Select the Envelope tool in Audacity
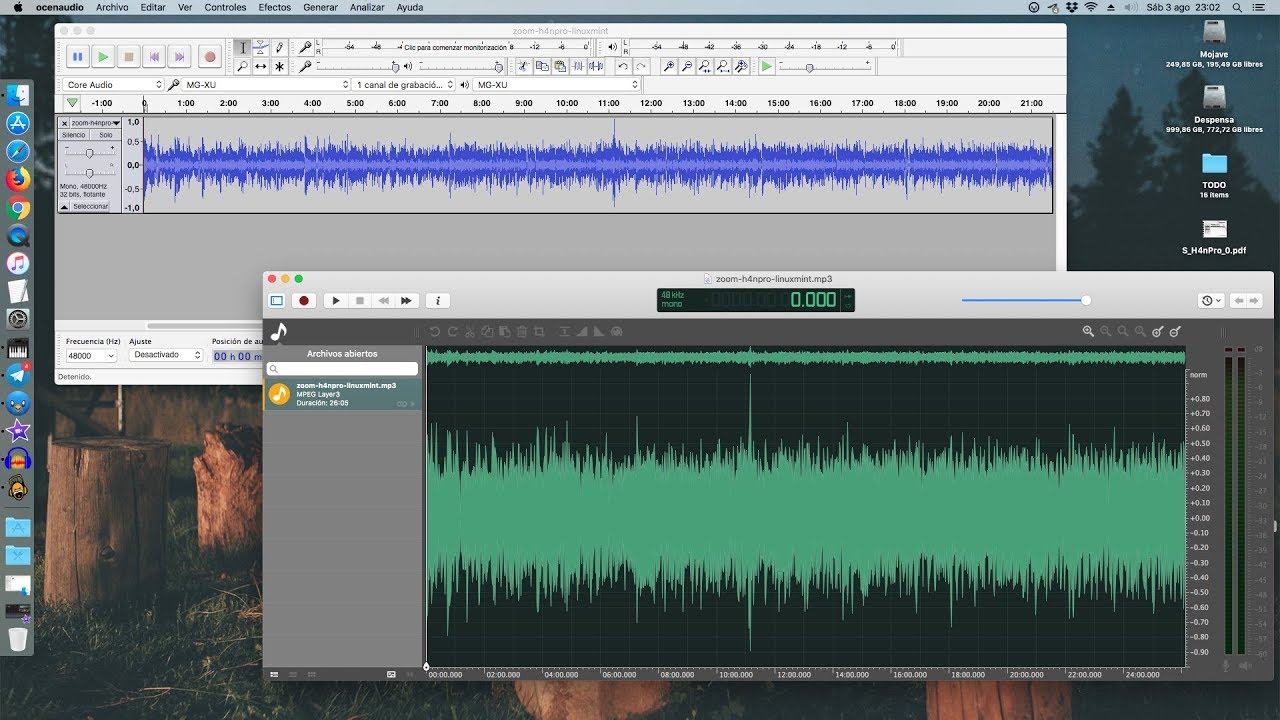 tap(260, 47)
